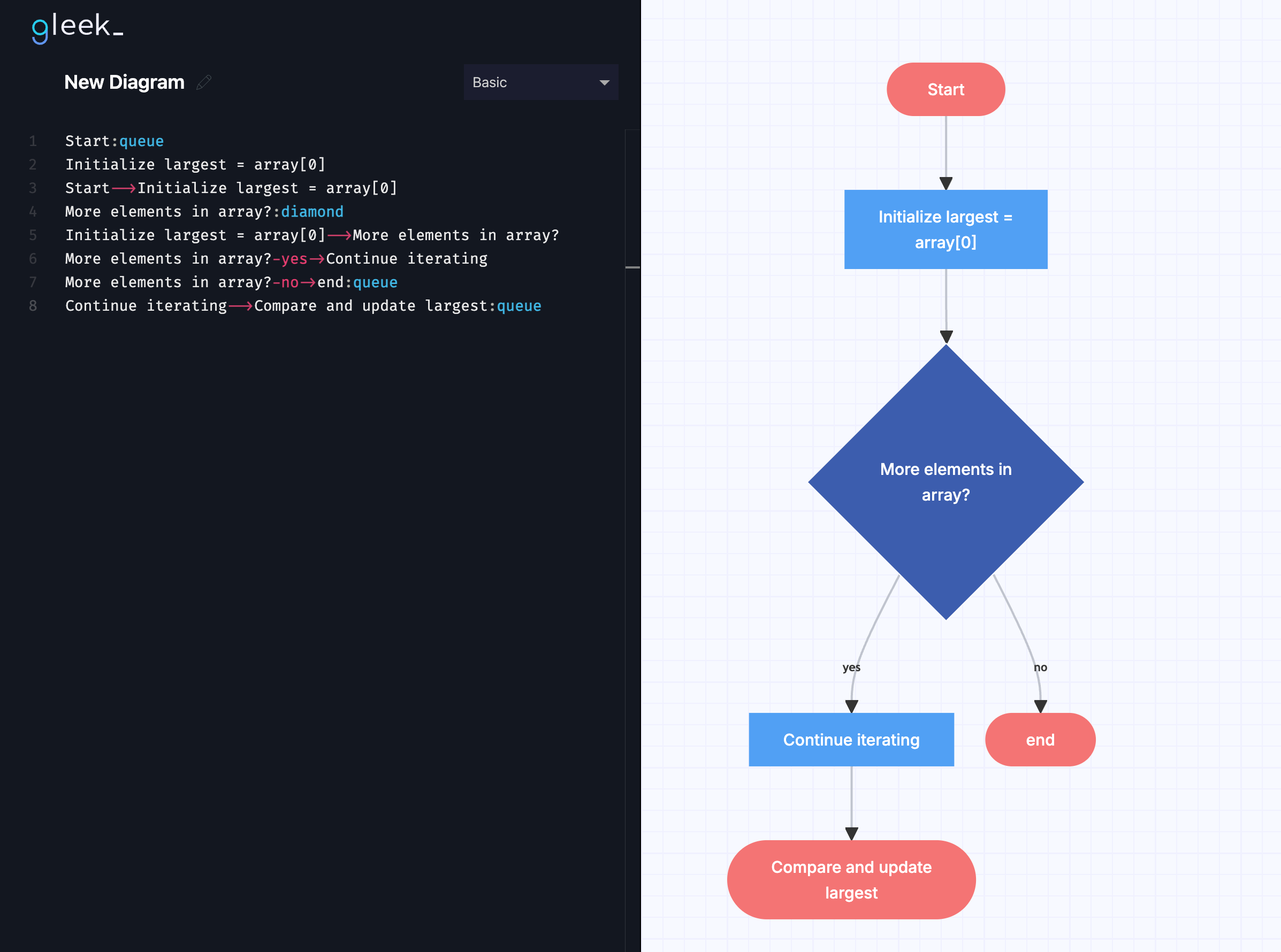This screenshot has width=1281, height=952.
Task: Click code line 8 Compare and update largest
Action: tap(372, 306)
